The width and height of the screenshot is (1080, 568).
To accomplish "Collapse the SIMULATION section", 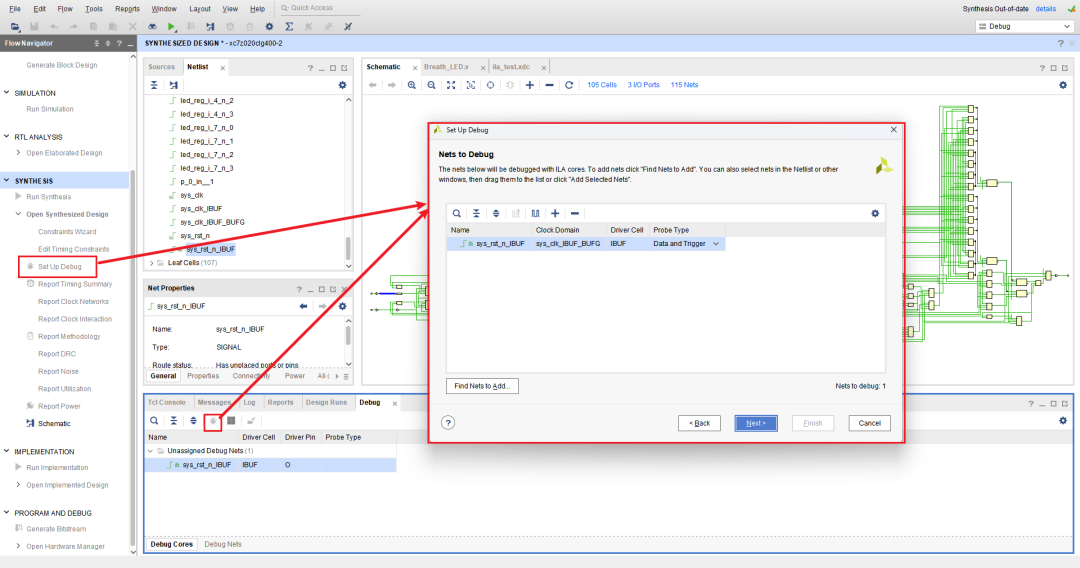I will (x=7, y=93).
